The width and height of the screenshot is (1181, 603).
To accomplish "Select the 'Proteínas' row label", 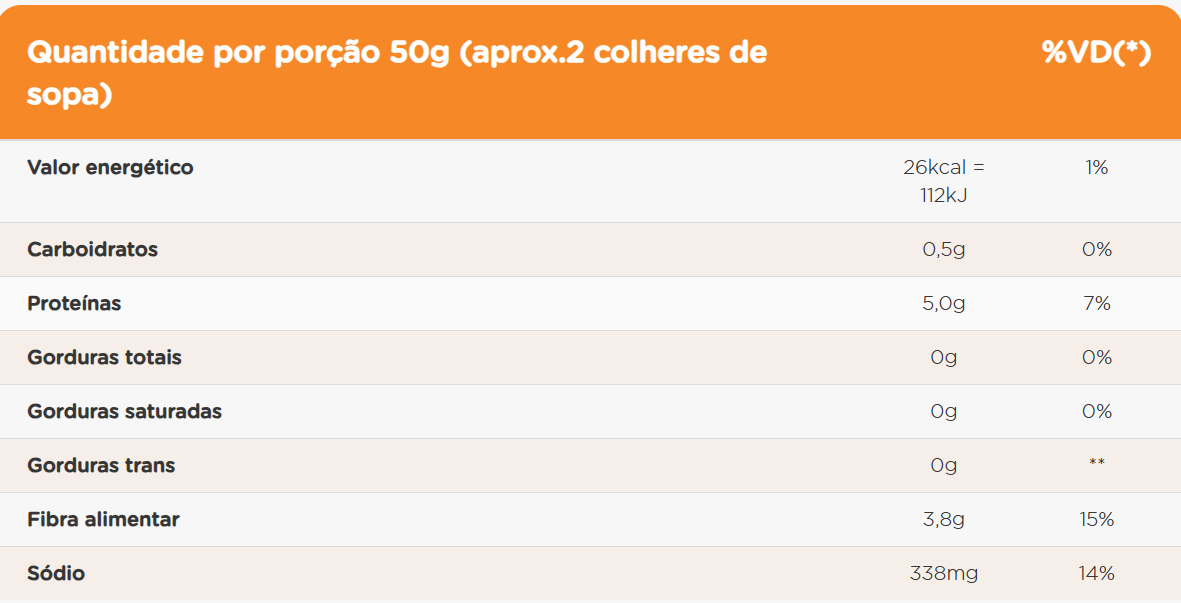I will point(74,303).
